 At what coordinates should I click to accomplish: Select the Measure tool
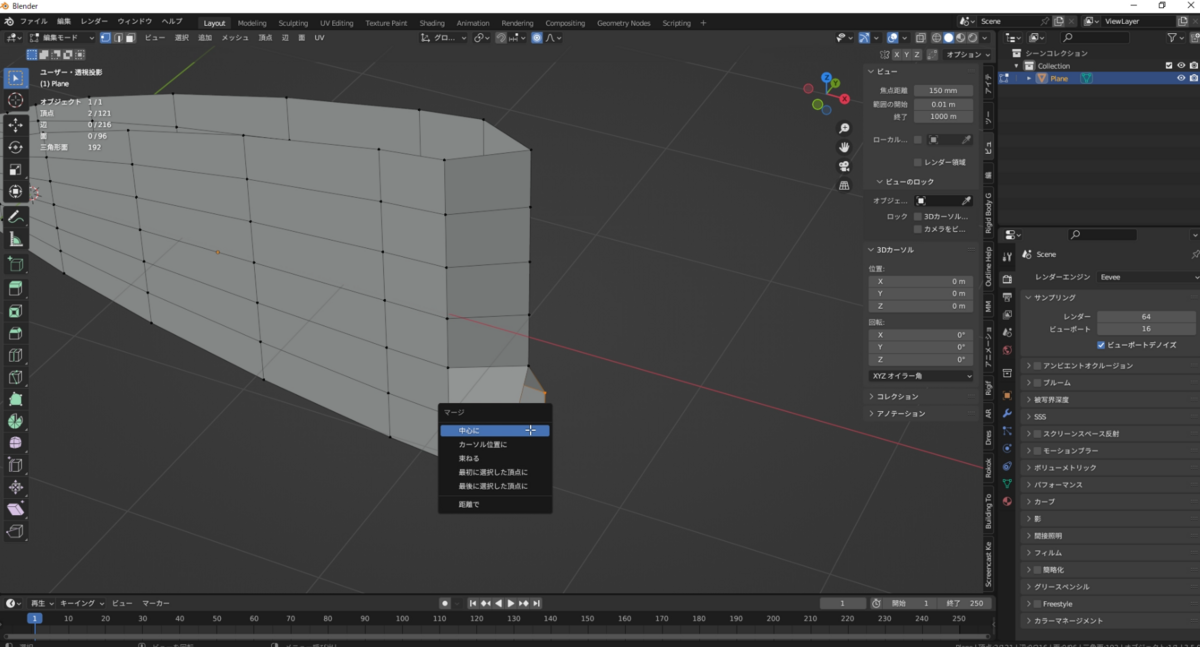16,239
